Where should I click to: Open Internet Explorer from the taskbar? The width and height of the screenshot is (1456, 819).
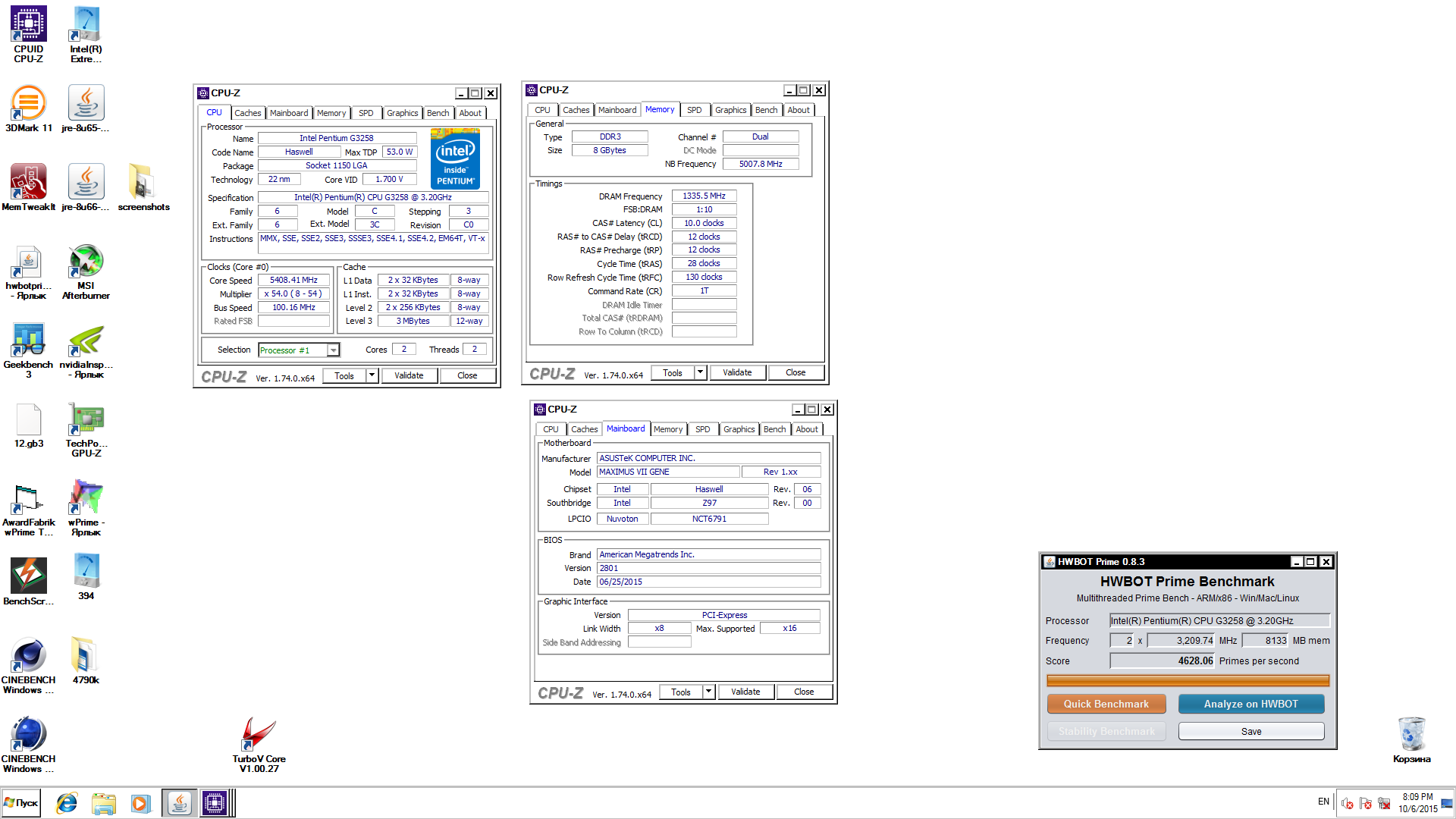(x=67, y=803)
